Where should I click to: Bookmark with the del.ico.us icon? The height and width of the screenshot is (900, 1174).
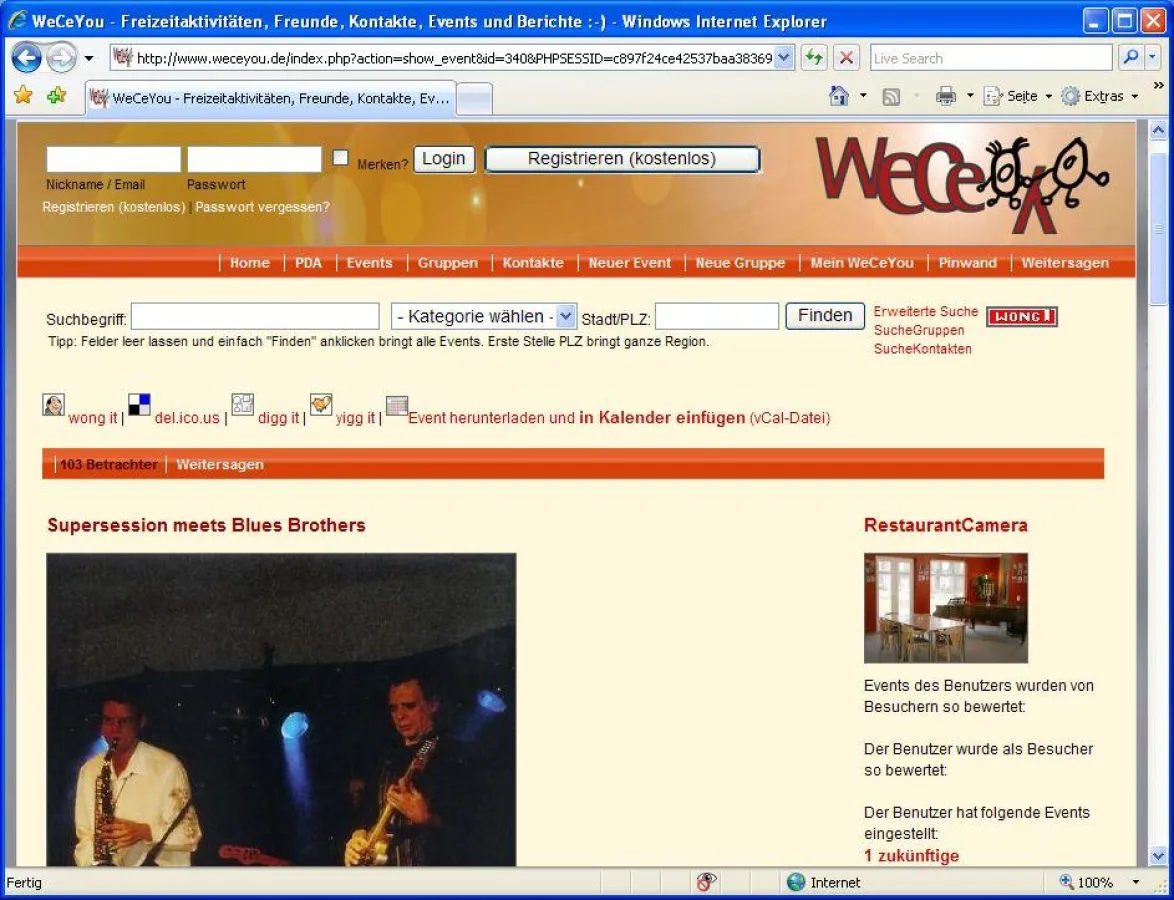click(x=139, y=404)
